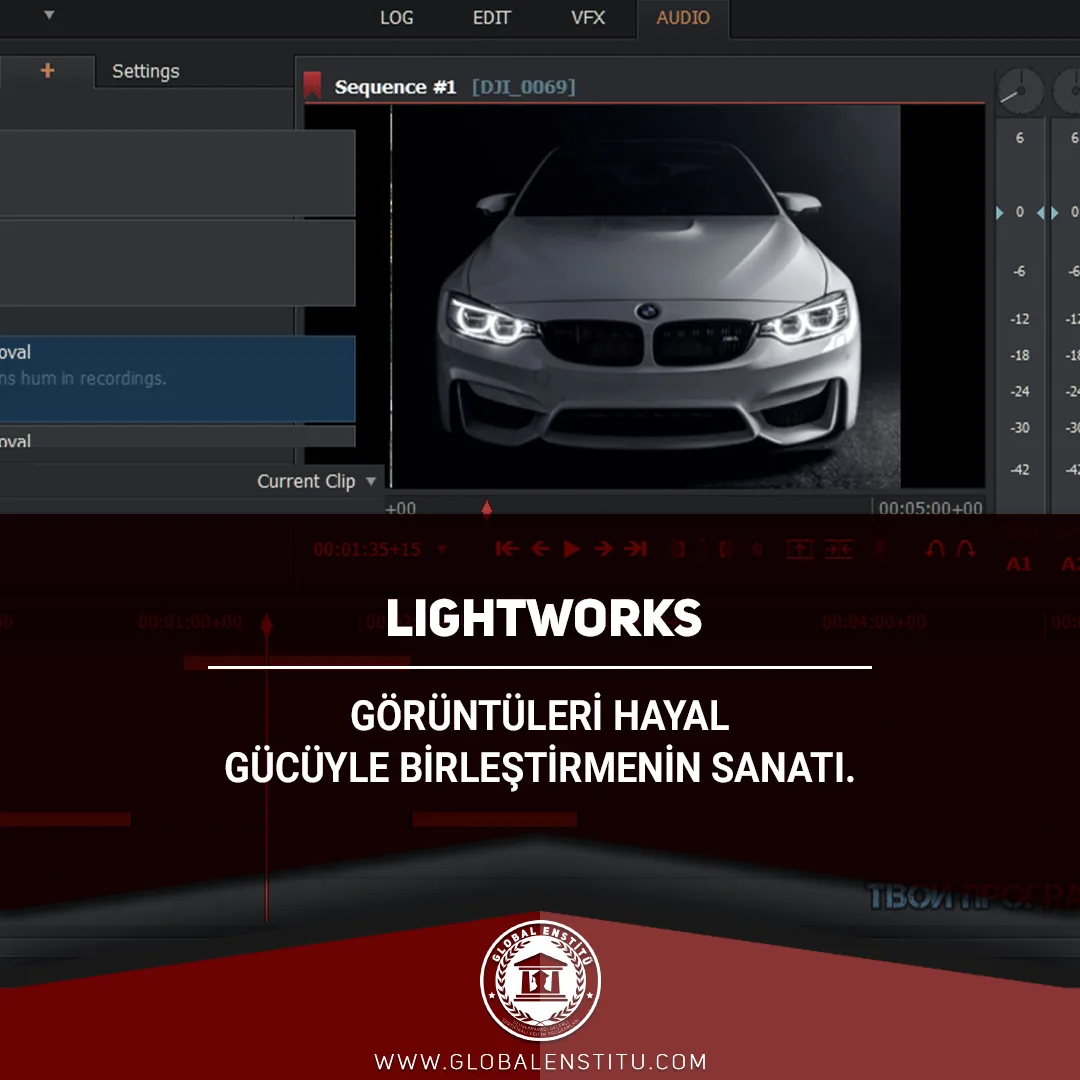Click the lift up-arrow box icon
The height and width of the screenshot is (1080, 1080).
point(800,549)
